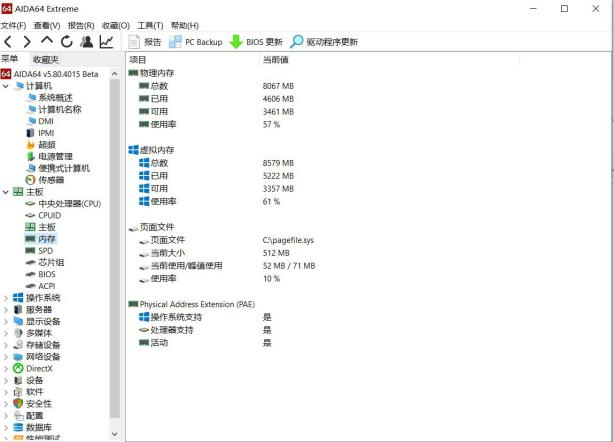Image resolution: width=614 pixels, height=442 pixels.
Task: Collapse the 主板 tree node
Action: (x=5, y=192)
